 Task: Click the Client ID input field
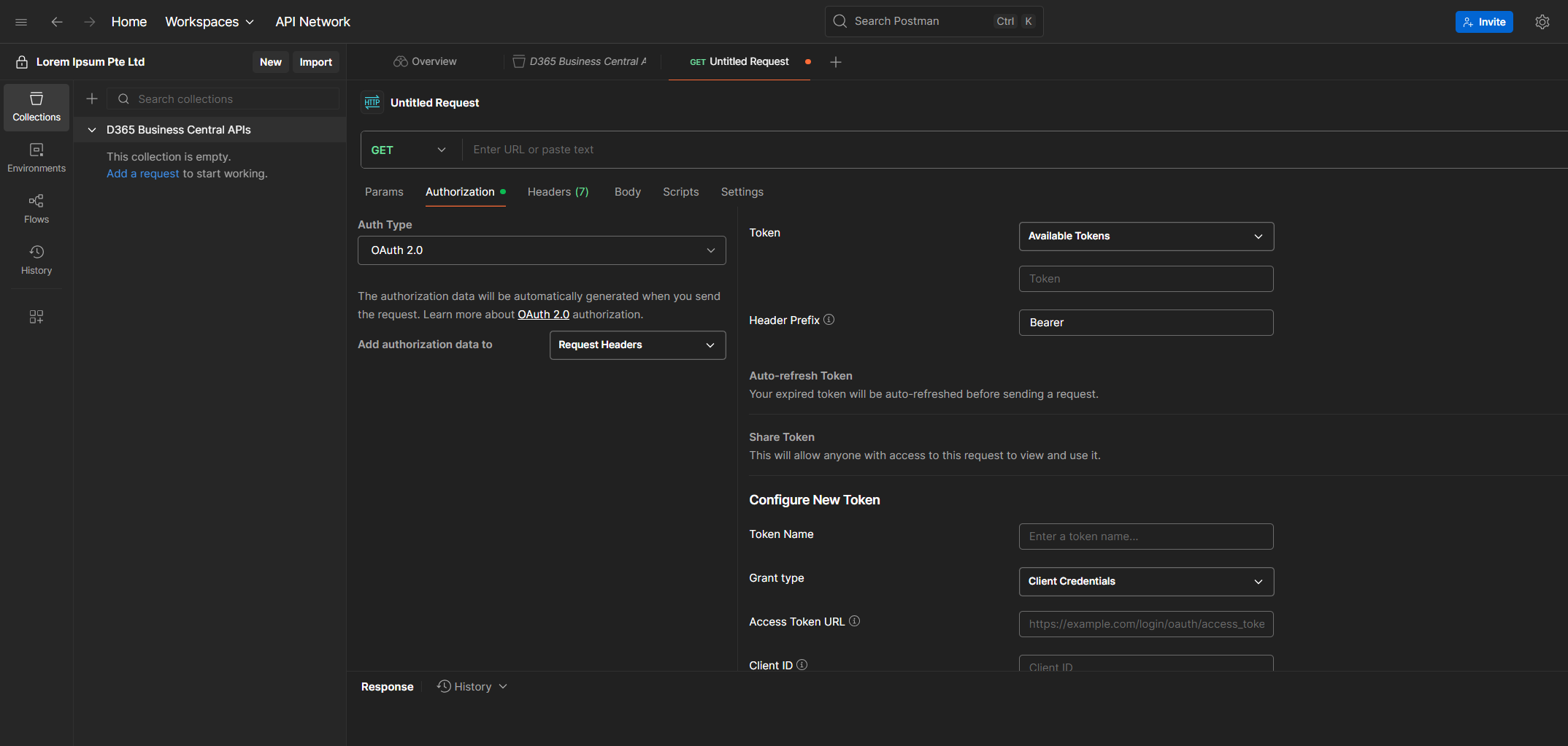tap(1146, 664)
